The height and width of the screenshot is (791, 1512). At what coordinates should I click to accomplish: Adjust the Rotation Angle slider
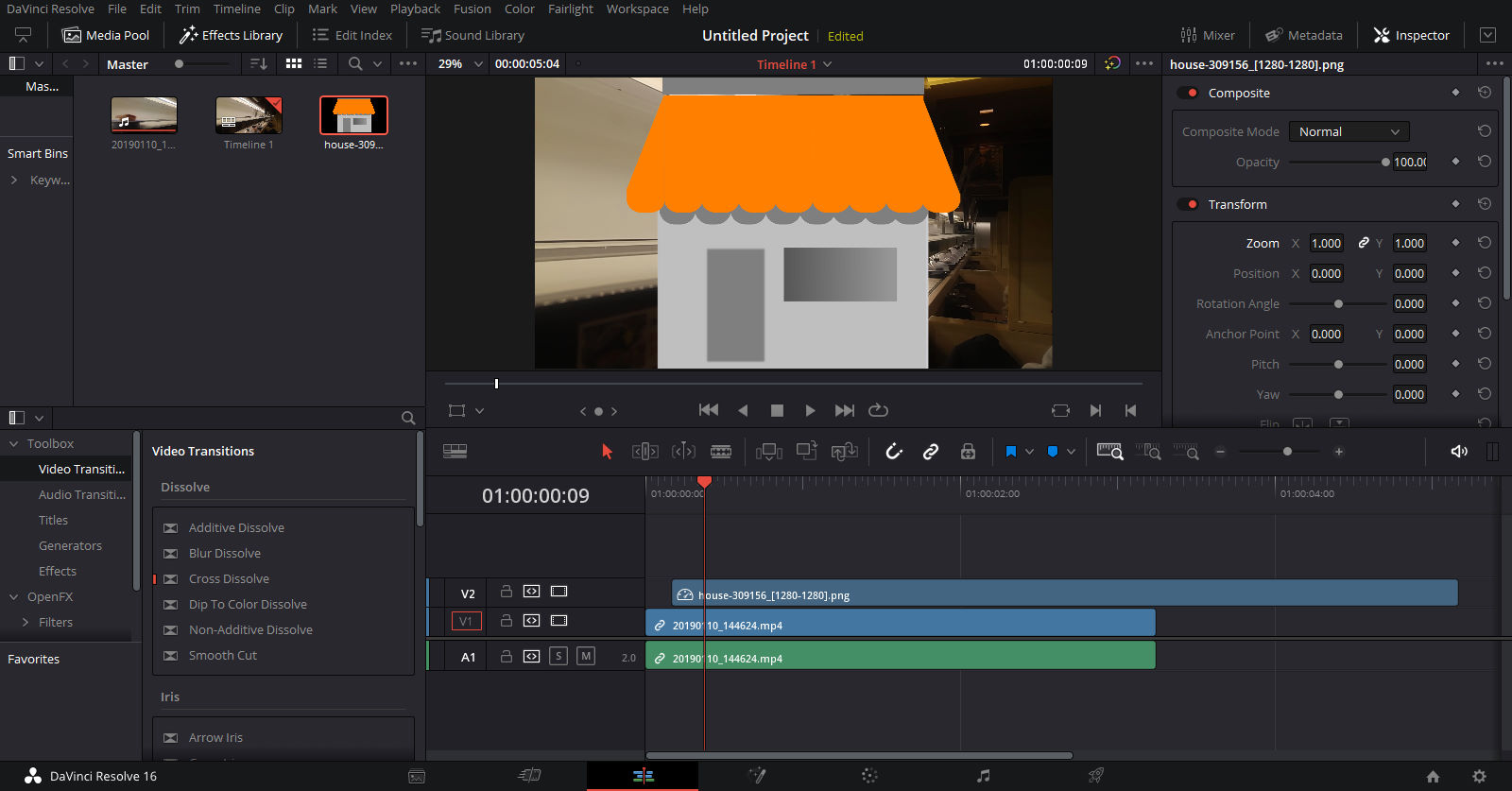(1338, 303)
